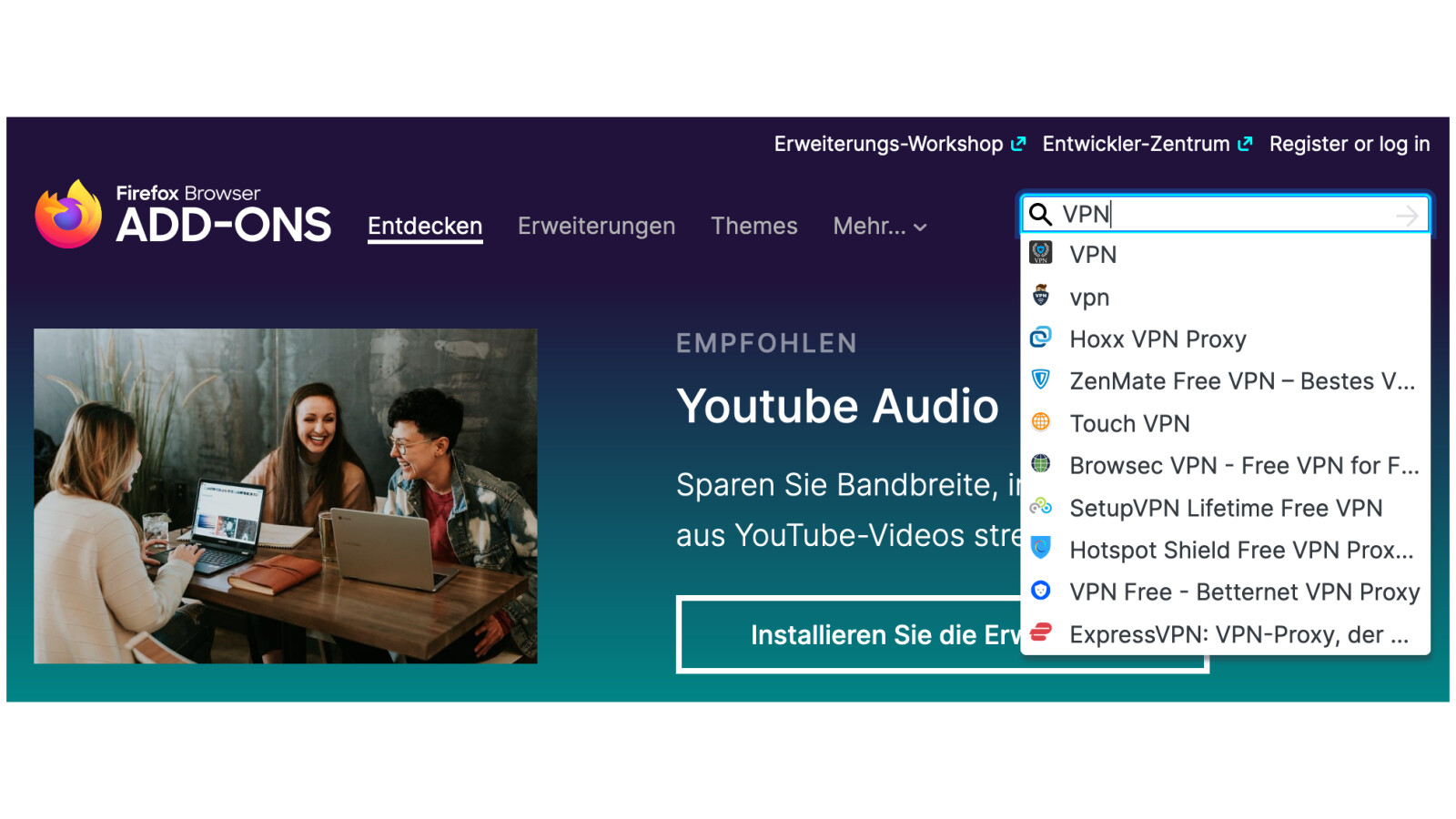Viewport: 1456px width, 819px height.
Task: Click the Touch VPN globe icon
Action: [x=1041, y=422]
